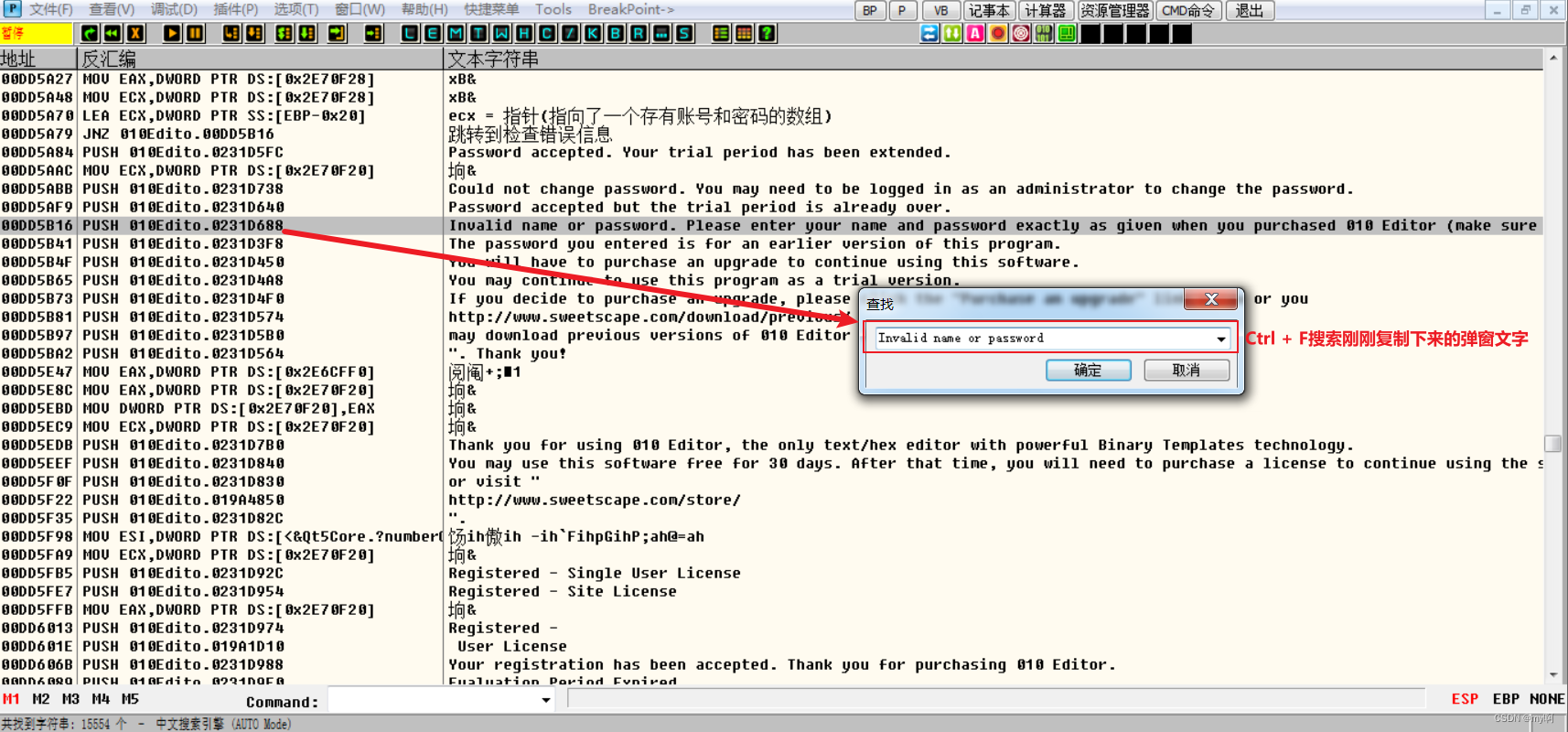This screenshot has width=1568, height=732.
Task: Switch to memory pane M5
Action: point(130,699)
